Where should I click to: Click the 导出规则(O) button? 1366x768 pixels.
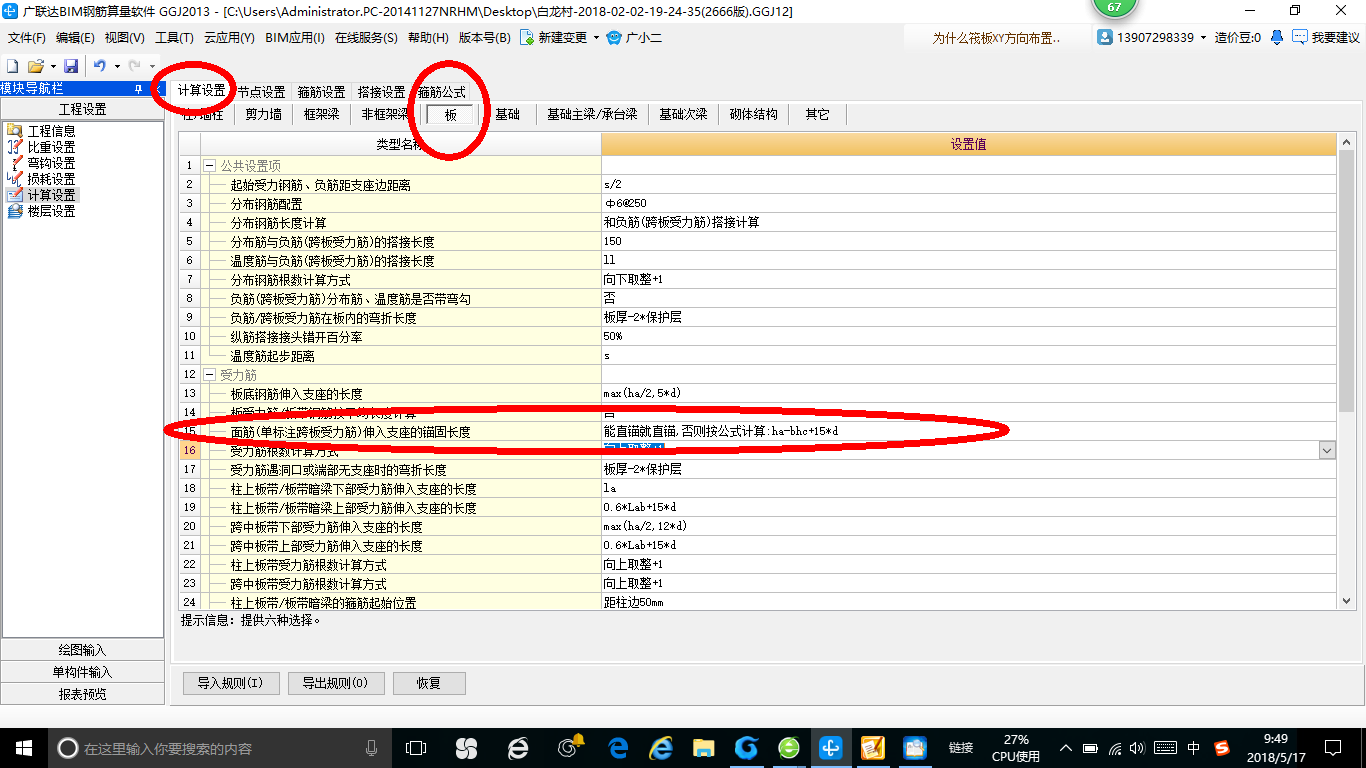(334, 683)
